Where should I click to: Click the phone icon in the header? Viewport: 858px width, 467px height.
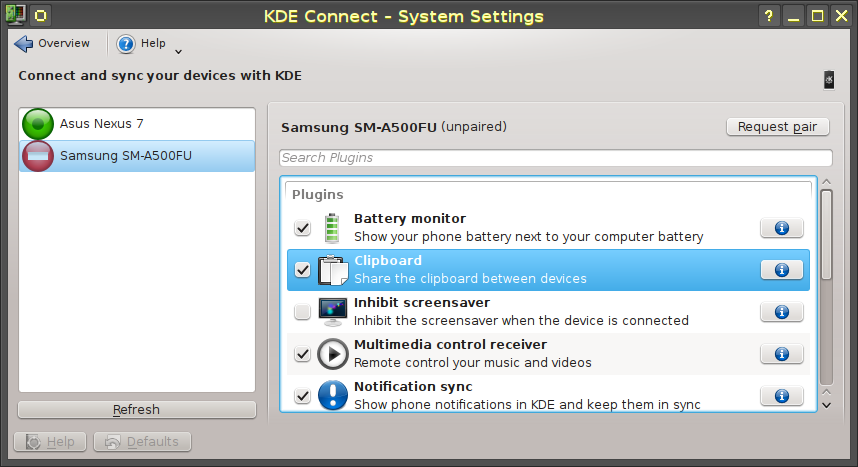(829, 80)
